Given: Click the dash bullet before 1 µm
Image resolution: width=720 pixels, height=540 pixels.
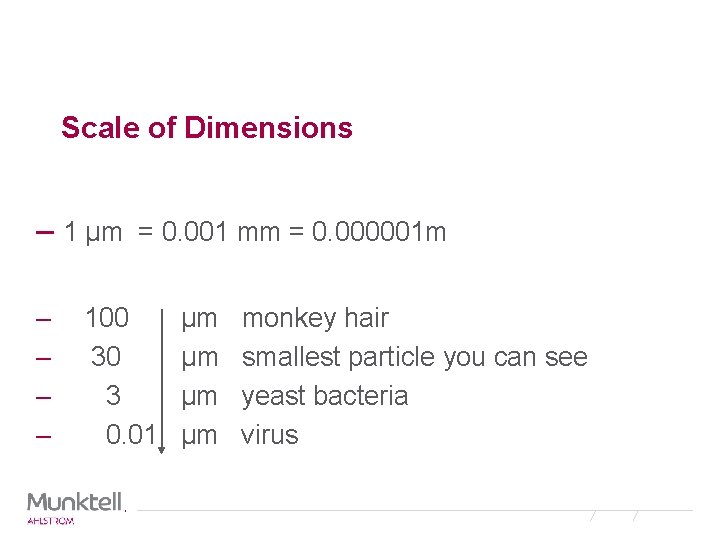Looking at the screenshot, I should pyautogui.click(x=45, y=232).
